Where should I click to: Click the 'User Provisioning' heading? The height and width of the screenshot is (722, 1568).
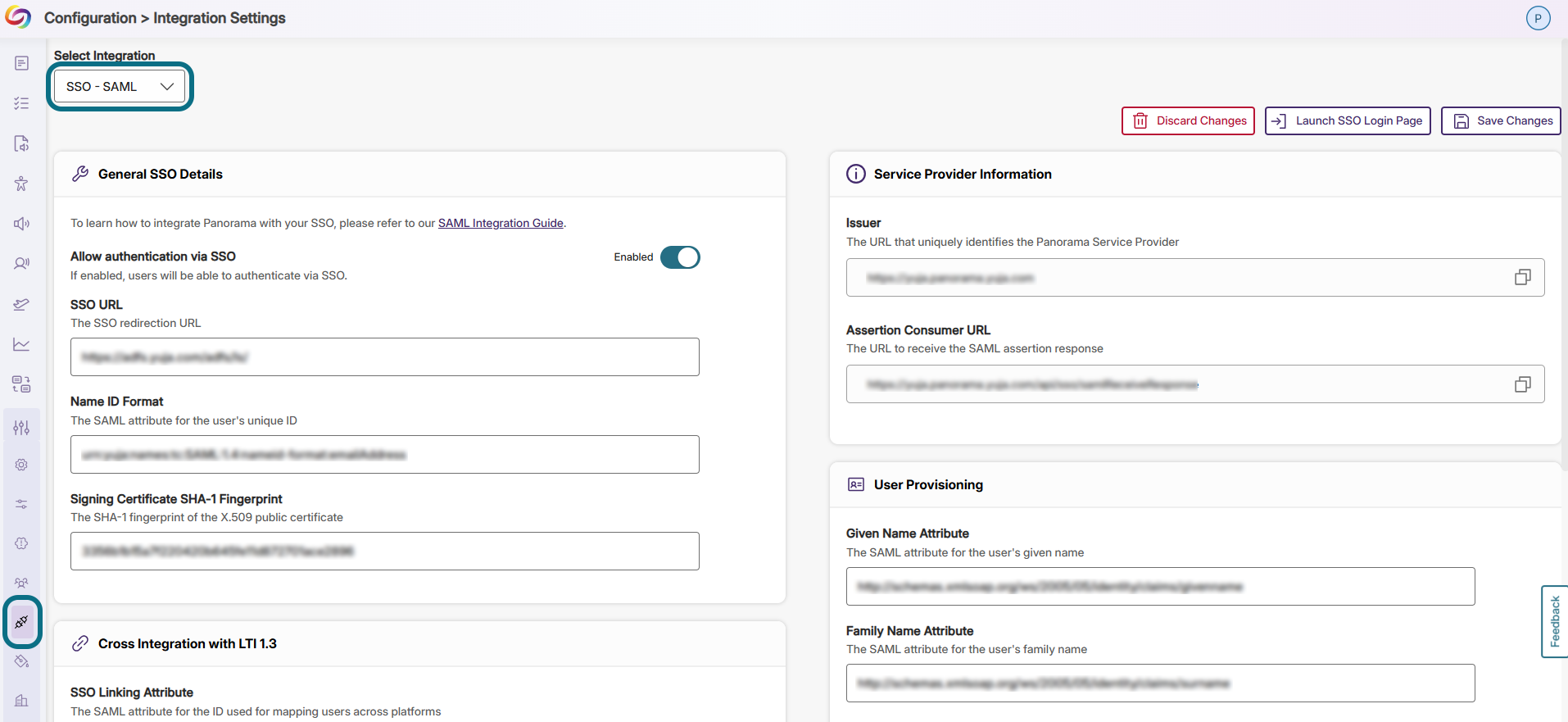[x=928, y=484]
